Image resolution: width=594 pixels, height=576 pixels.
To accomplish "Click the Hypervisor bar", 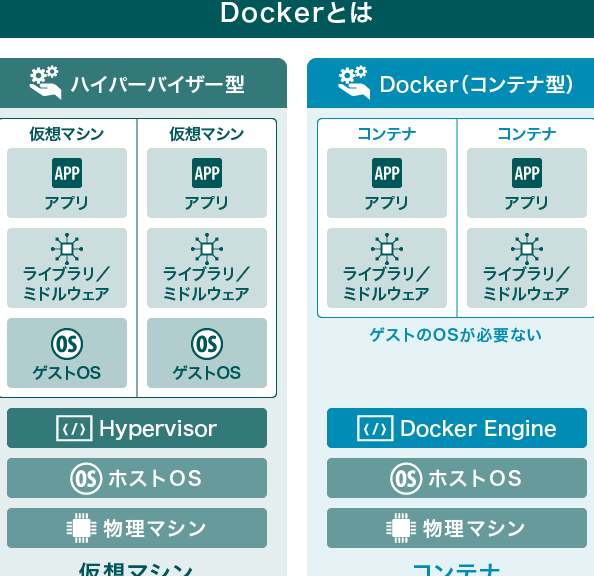I will pyautogui.click(x=137, y=428).
